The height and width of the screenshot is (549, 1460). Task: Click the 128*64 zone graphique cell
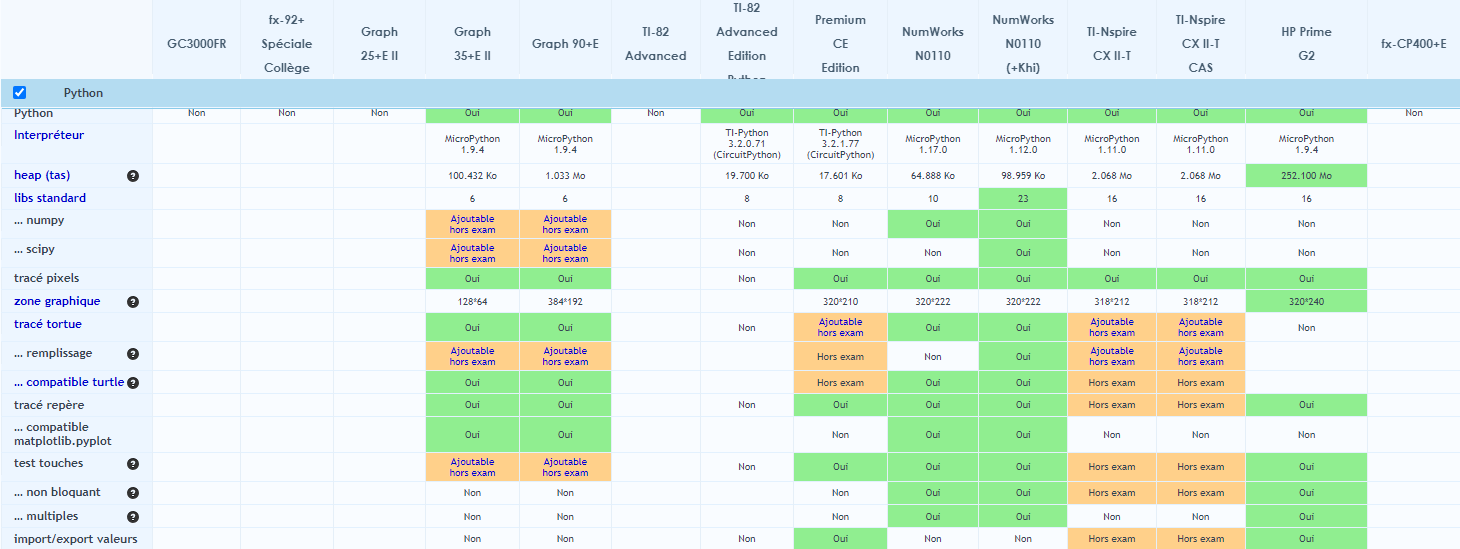click(x=472, y=302)
